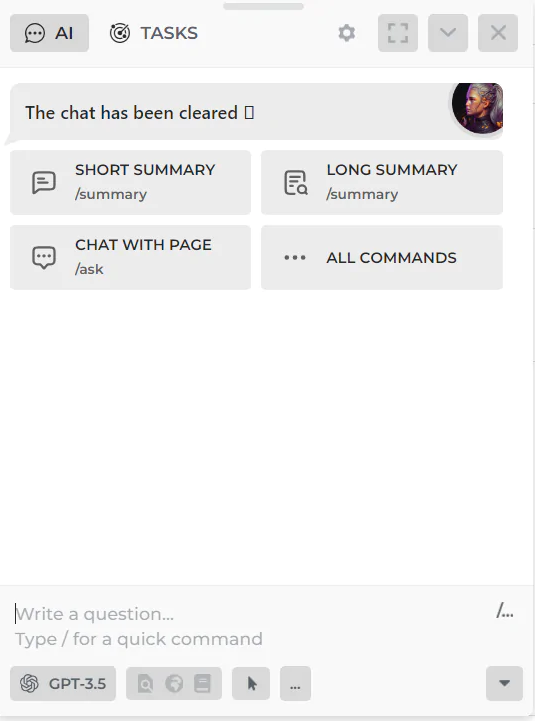
Task: Switch to the TASKS tab
Action: tap(154, 33)
